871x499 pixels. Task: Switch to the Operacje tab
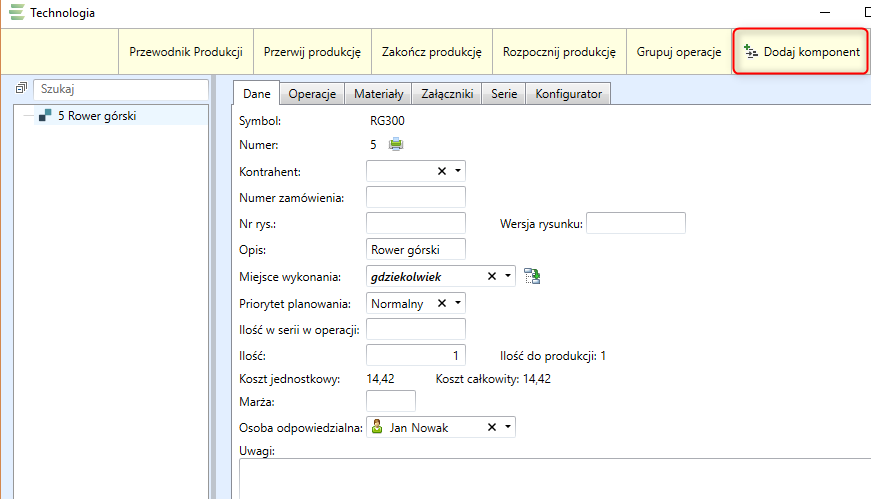click(x=311, y=94)
